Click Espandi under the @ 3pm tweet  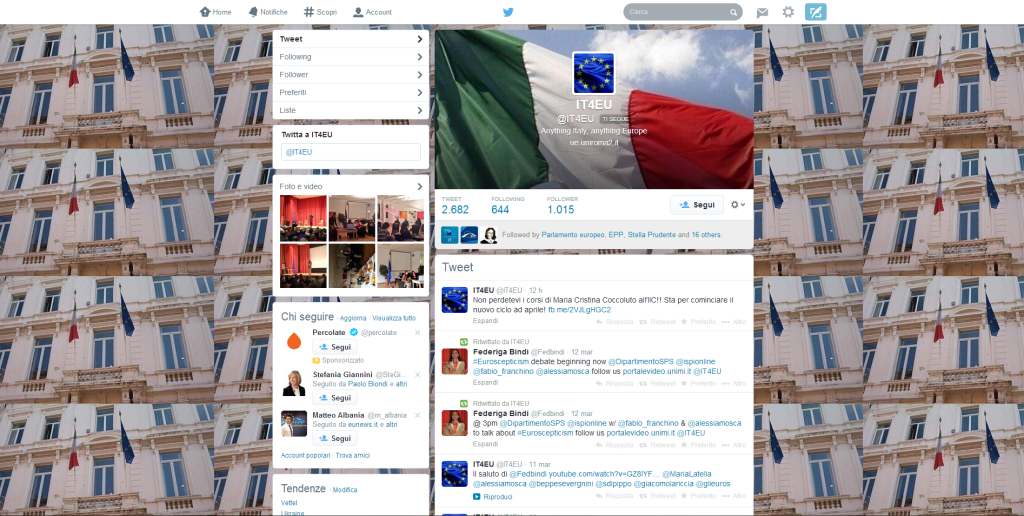(485, 443)
